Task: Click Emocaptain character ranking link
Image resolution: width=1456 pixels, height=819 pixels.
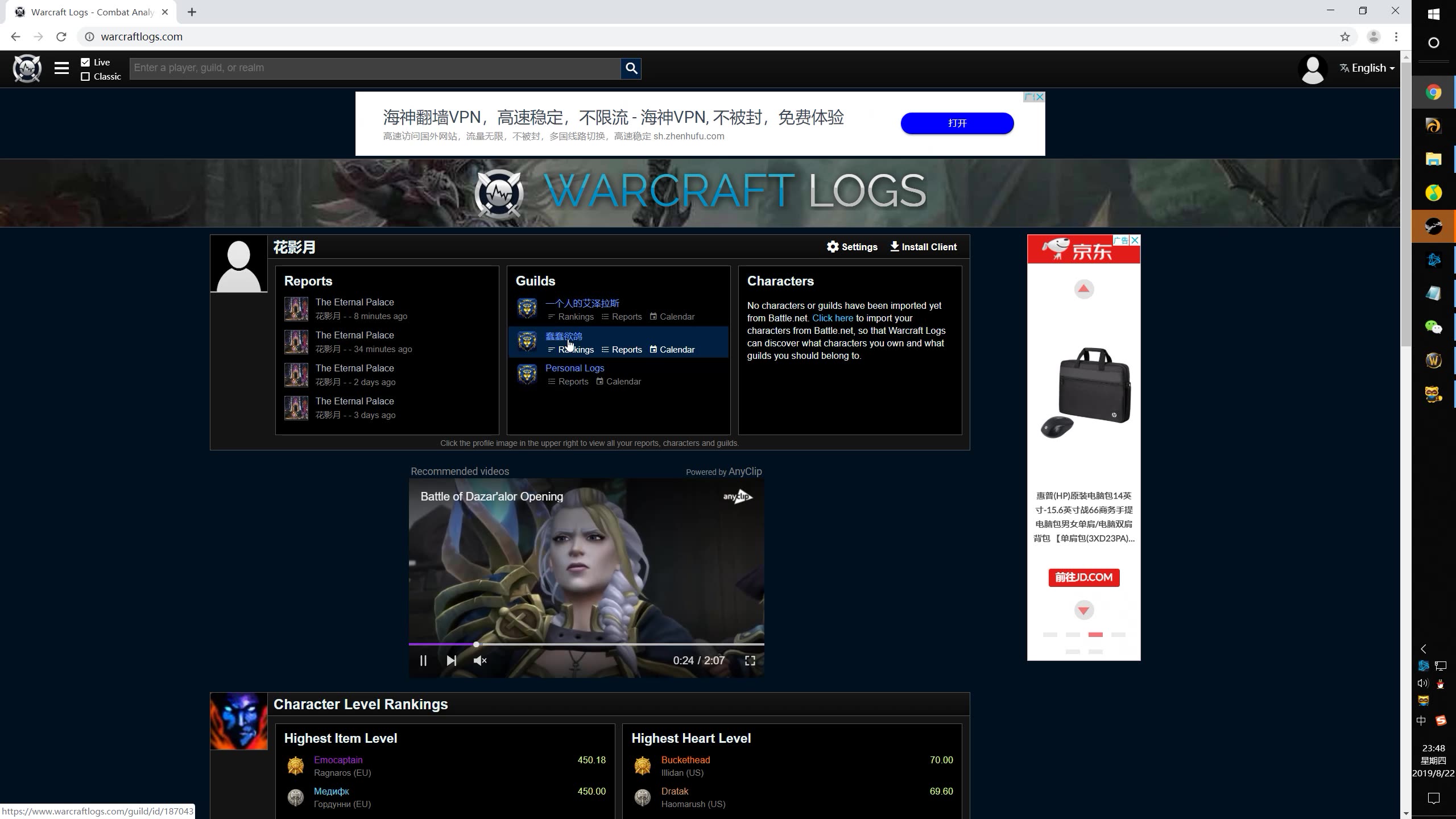Action: pos(339,760)
